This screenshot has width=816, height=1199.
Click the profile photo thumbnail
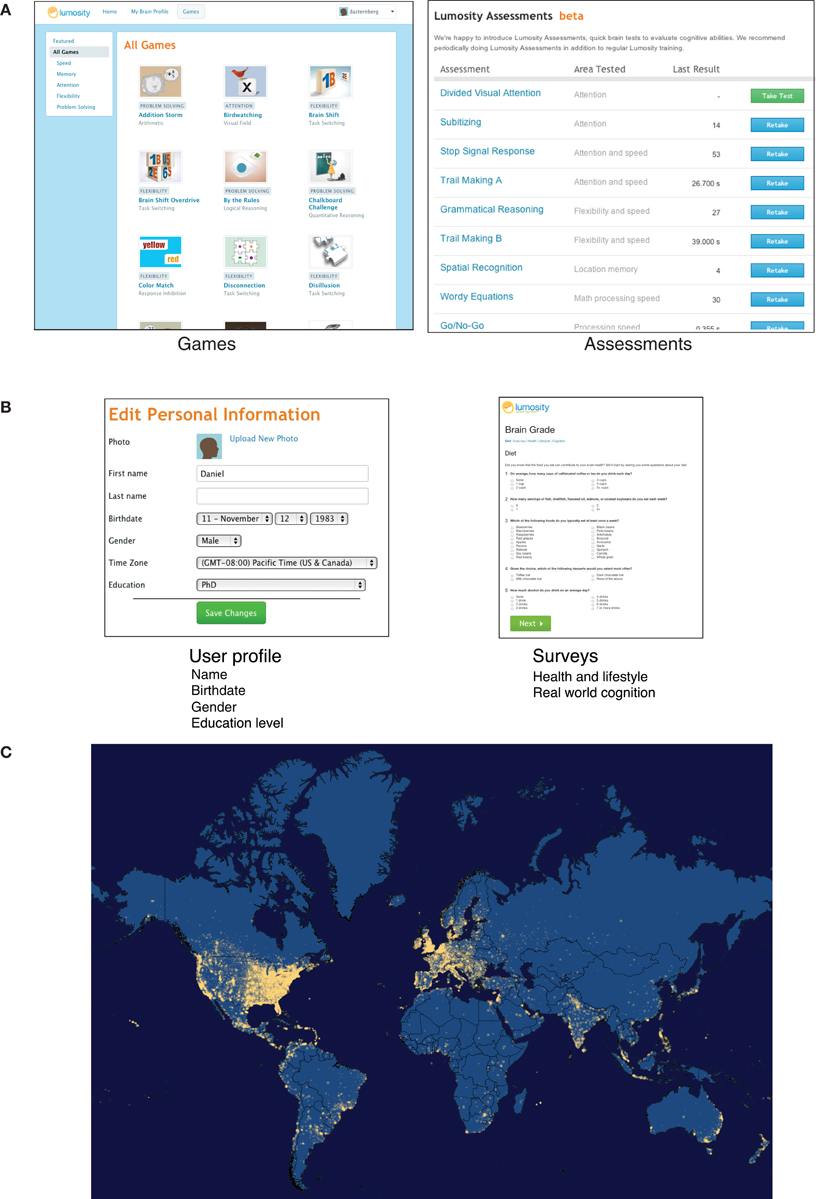[209, 447]
